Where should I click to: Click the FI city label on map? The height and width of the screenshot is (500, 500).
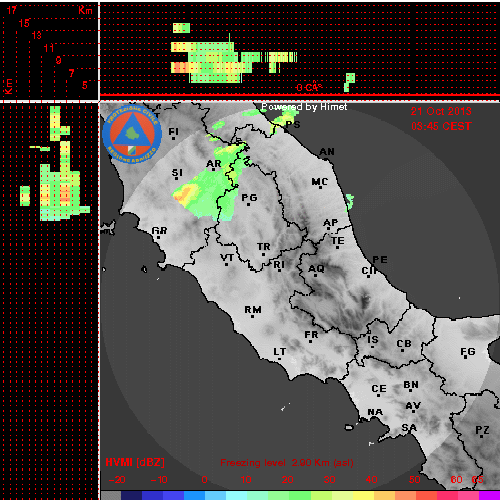pyautogui.click(x=173, y=132)
